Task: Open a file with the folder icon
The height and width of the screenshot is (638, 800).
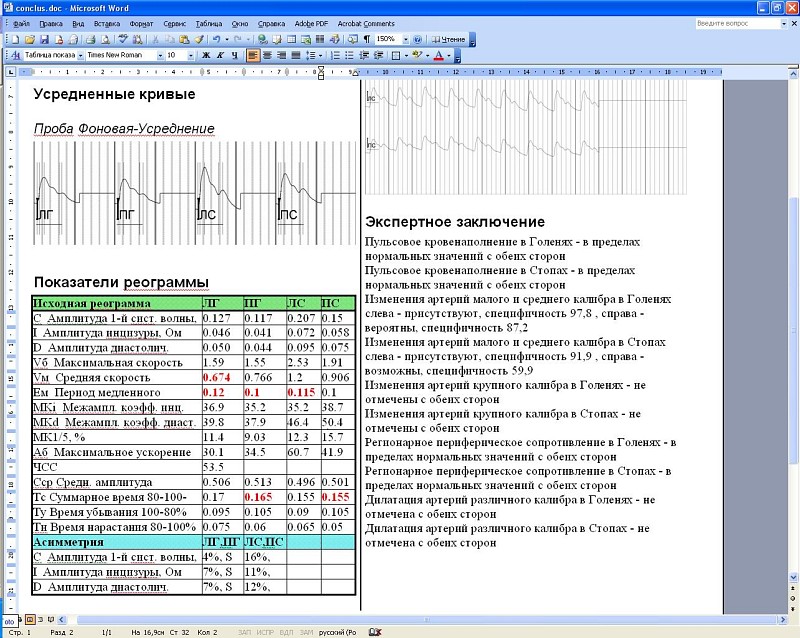Action: 30,39
